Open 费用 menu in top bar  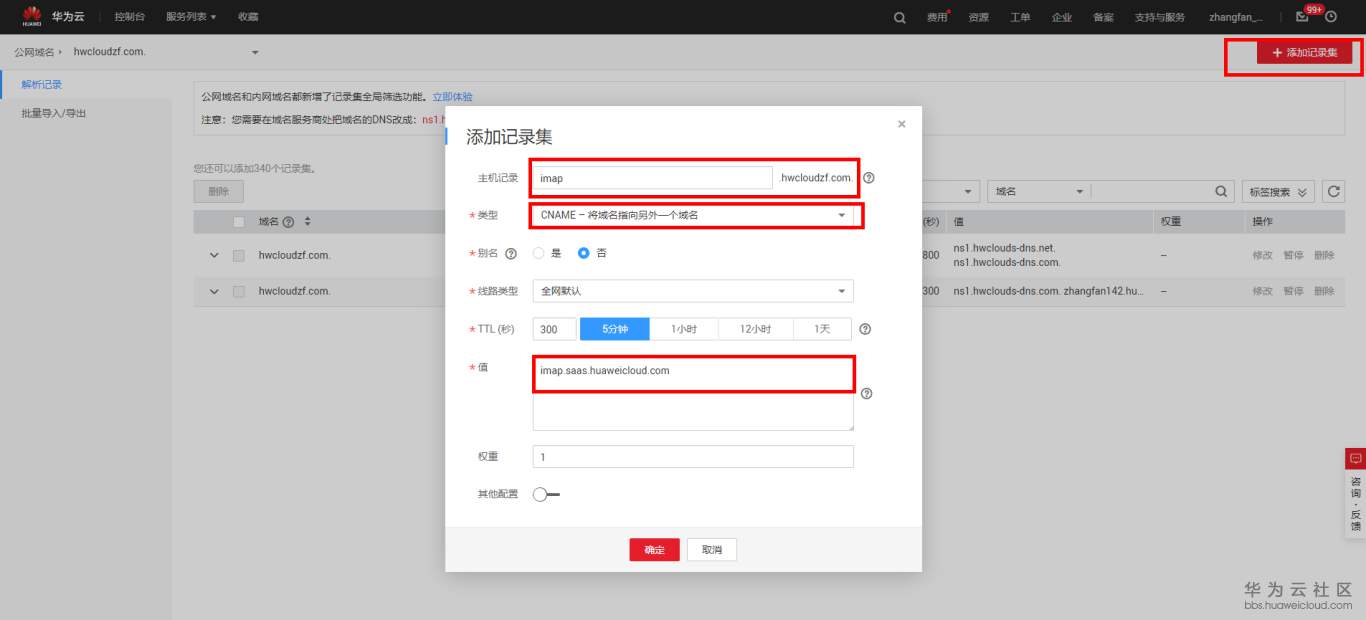coord(937,17)
